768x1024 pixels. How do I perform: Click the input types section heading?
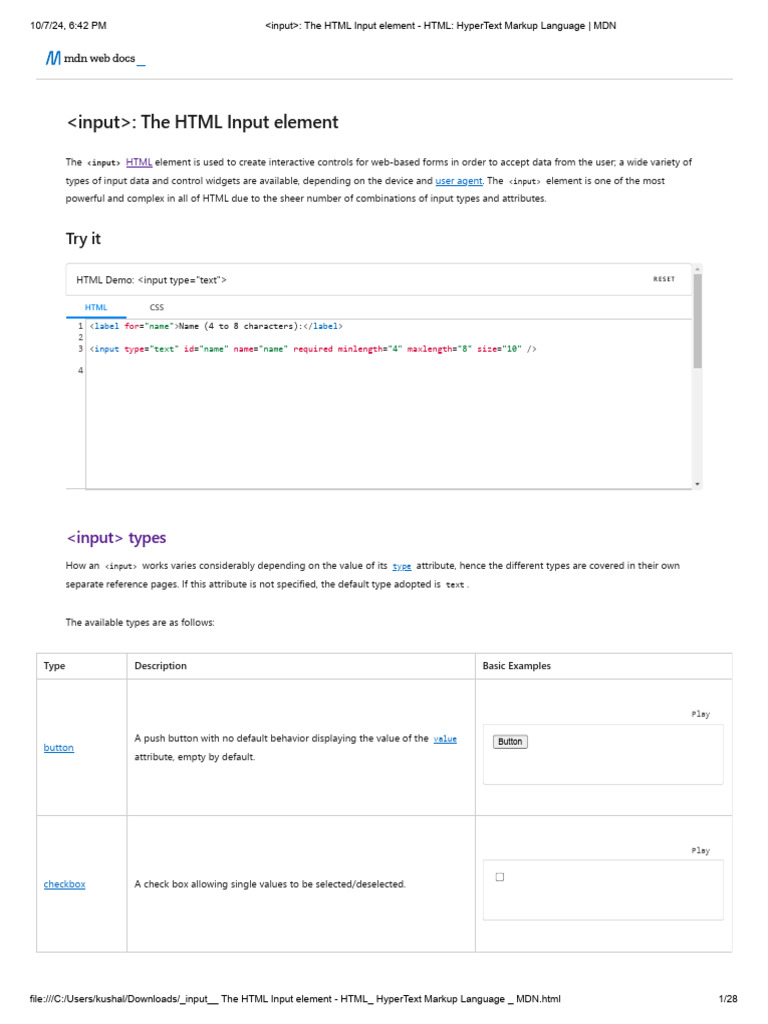[x=116, y=537]
